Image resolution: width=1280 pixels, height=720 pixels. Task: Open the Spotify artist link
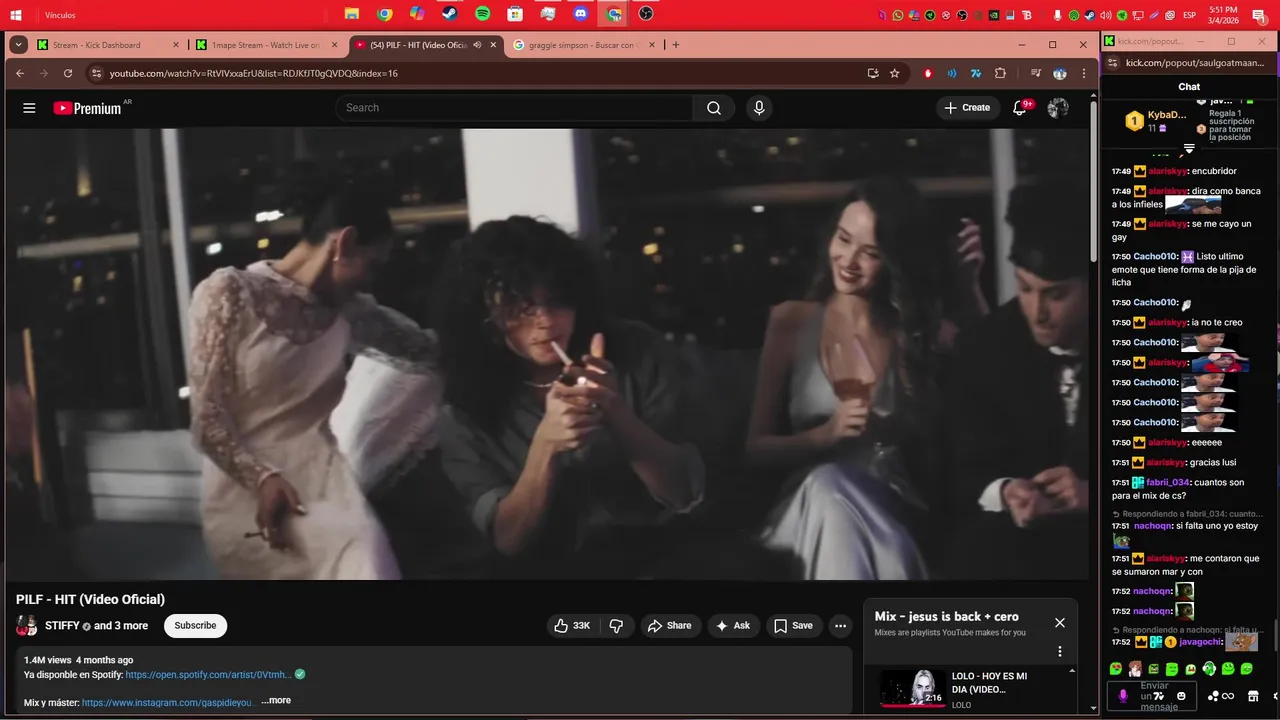[208, 675]
